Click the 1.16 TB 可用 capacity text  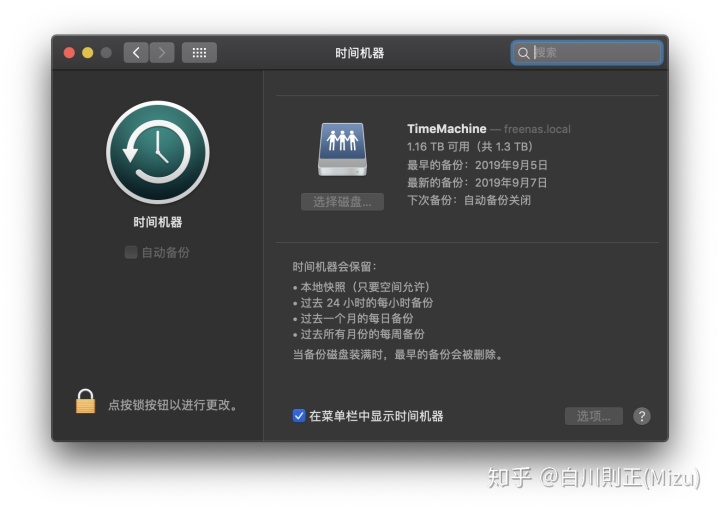tap(469, 146)
